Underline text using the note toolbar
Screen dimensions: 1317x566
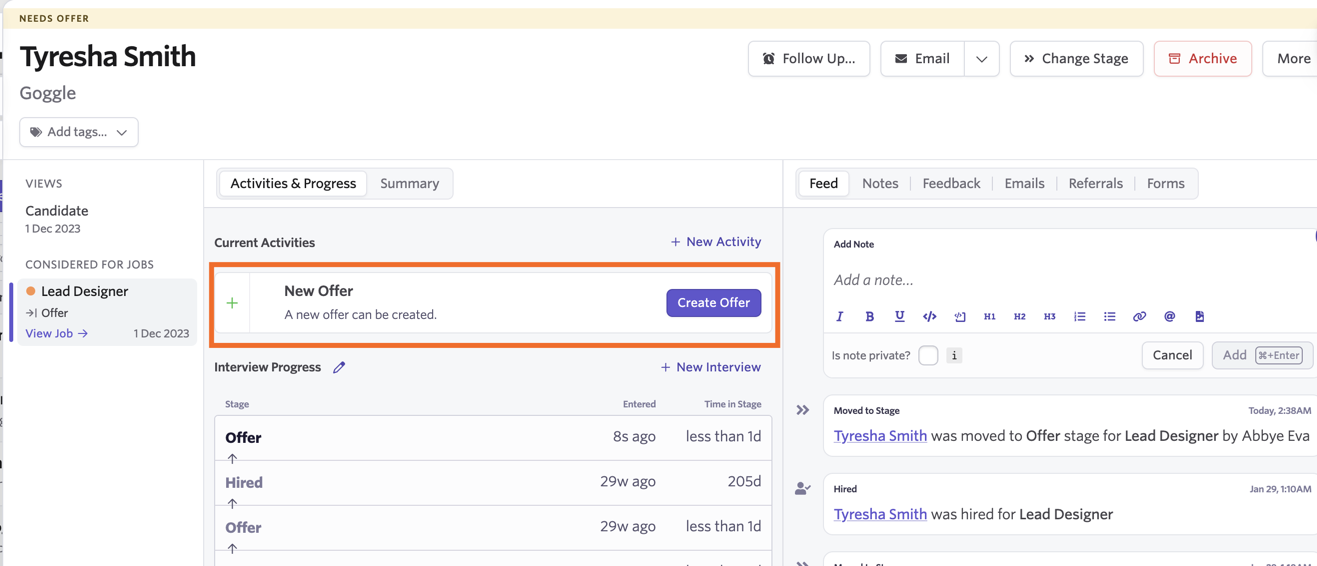click(899, 317)
